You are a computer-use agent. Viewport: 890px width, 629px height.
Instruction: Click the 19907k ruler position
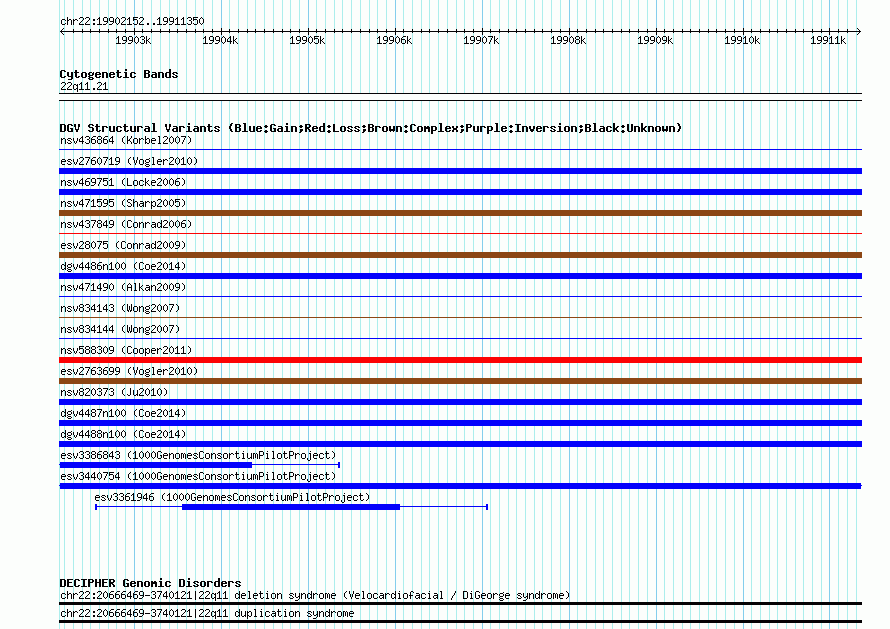pyautogui.click(x=481, y=40)
